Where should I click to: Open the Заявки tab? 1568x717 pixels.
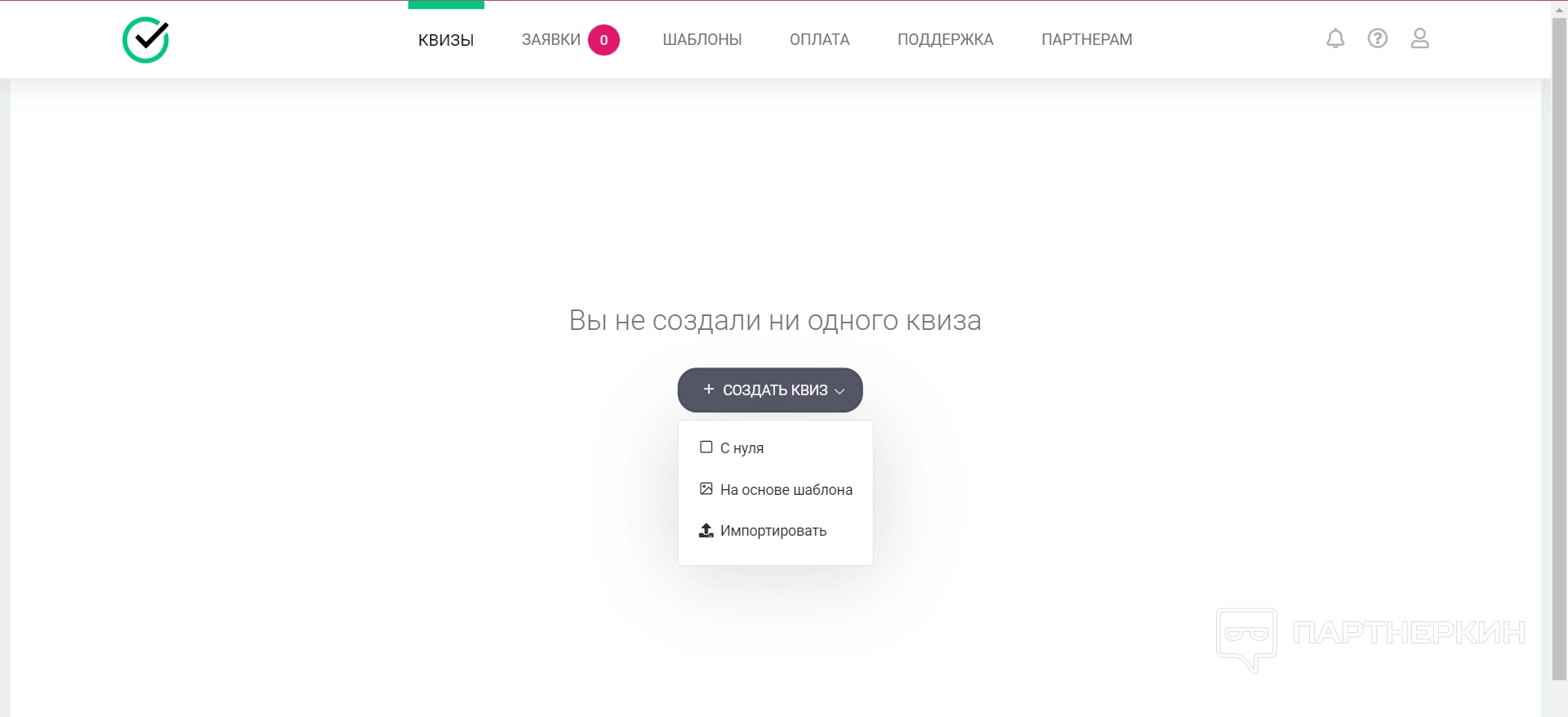(x=551, y=39)
